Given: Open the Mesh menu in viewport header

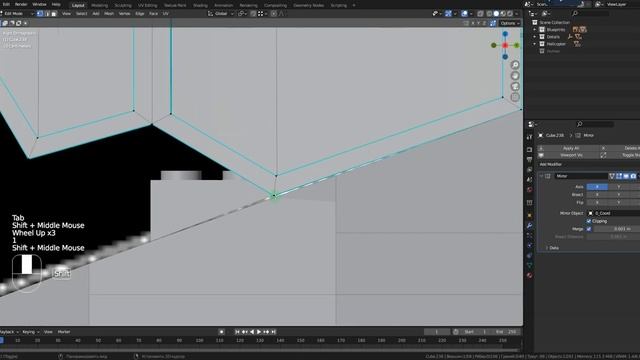Looking at the screenshot, I should pyautogui.click(x=109, y=13).
